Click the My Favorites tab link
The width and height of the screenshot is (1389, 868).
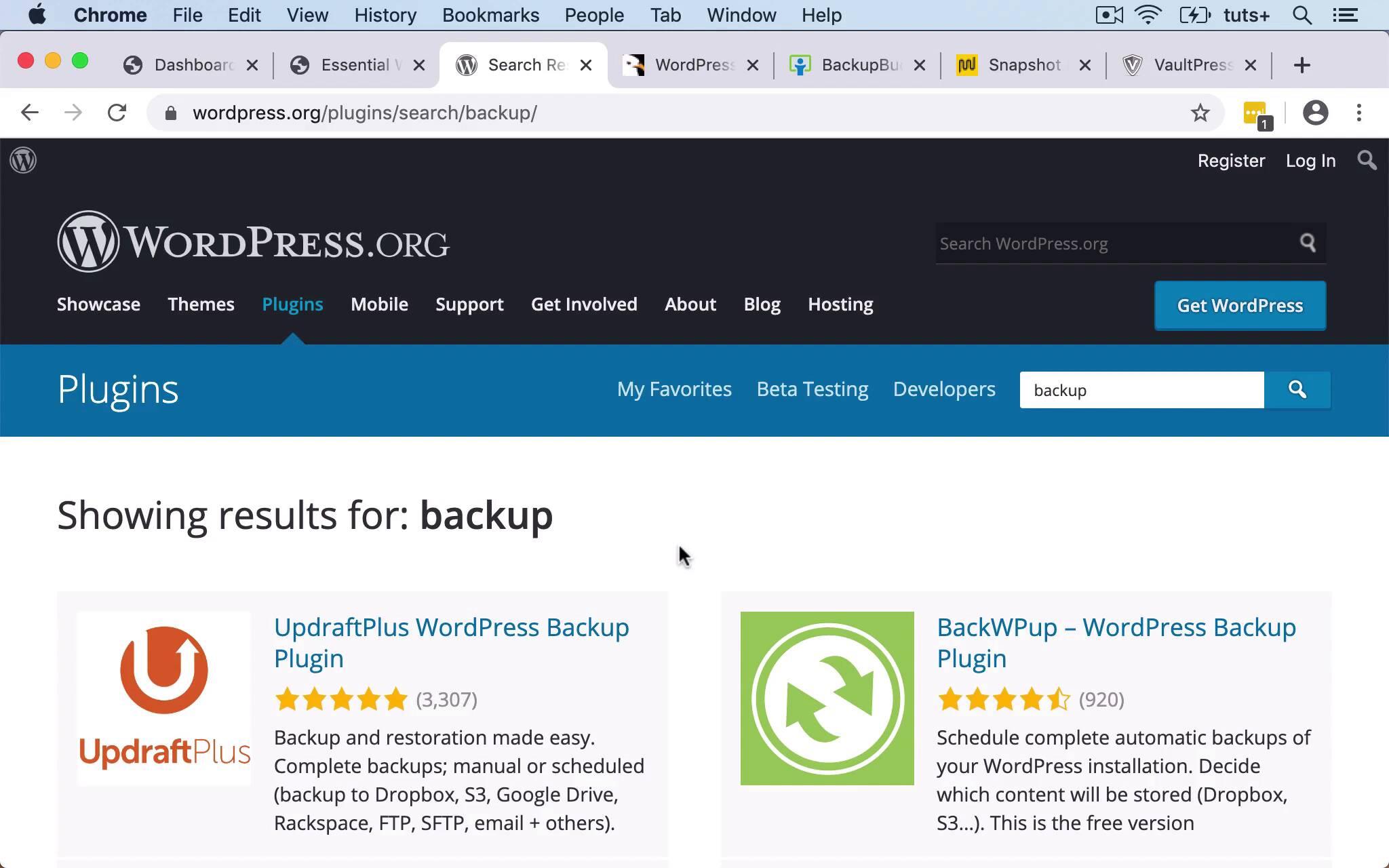click(x=674, y=388)
